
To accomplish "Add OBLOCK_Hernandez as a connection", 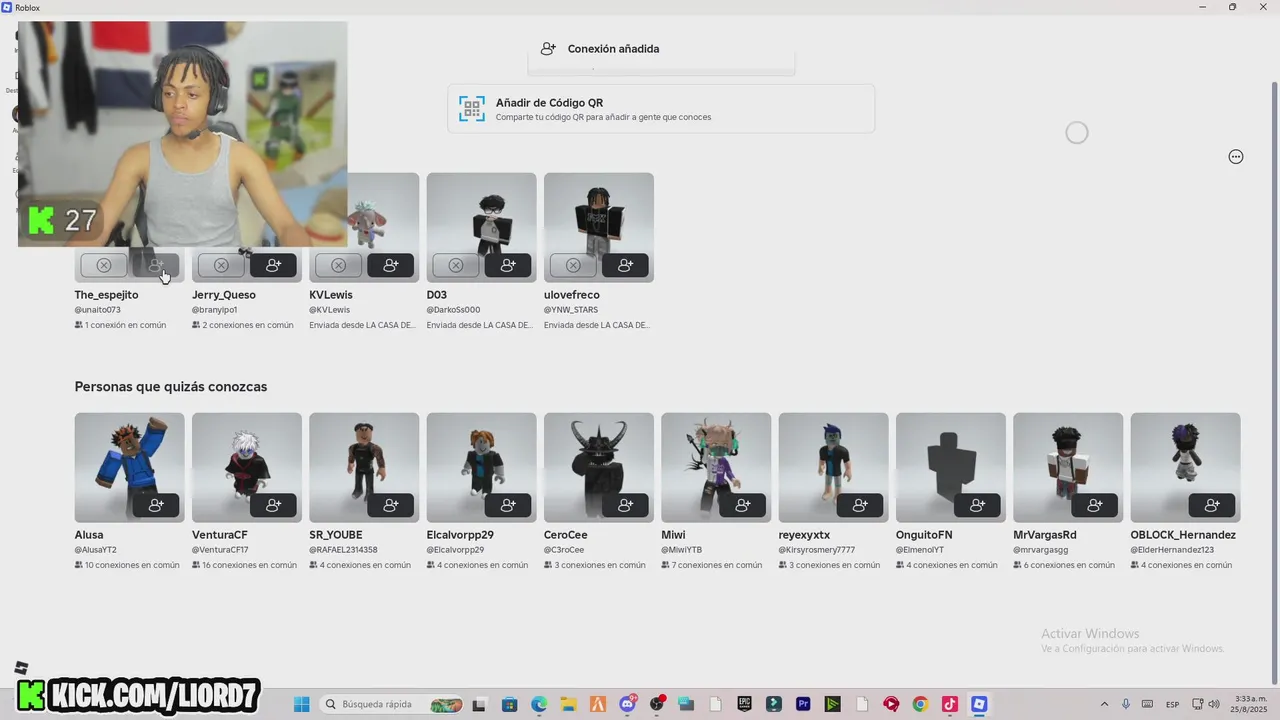I will [1212, 505].
